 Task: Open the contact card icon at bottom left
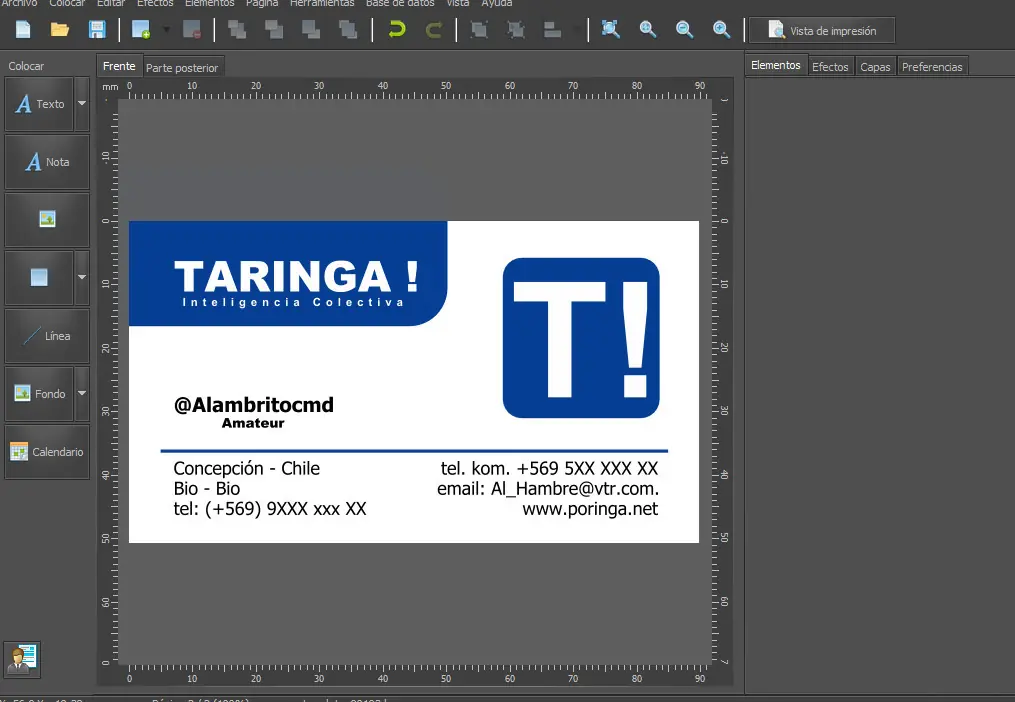[23, 659]
